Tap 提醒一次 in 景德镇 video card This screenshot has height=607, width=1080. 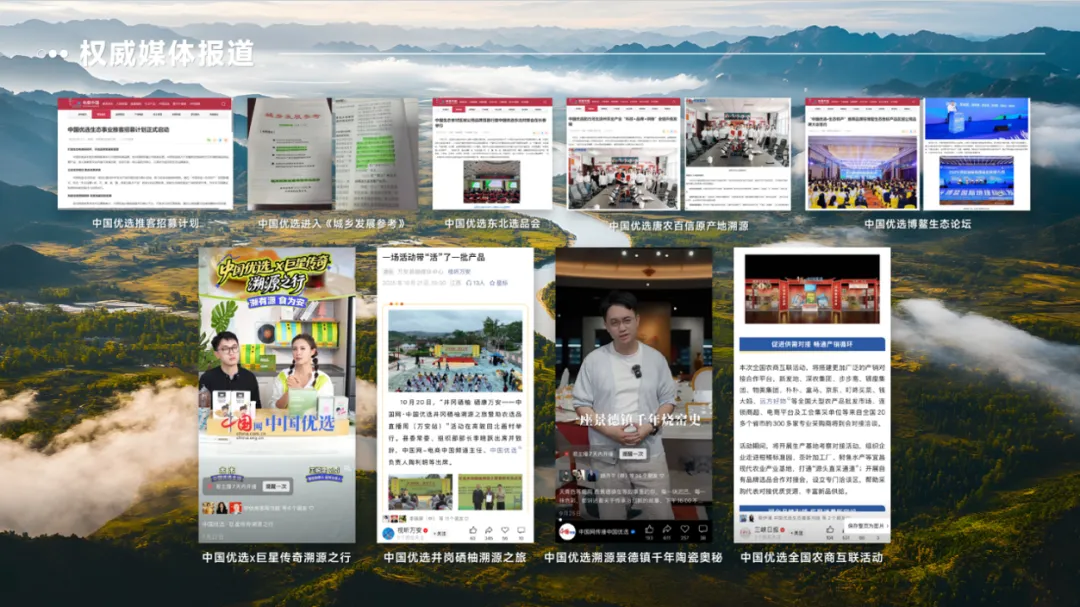pos(633,454)
